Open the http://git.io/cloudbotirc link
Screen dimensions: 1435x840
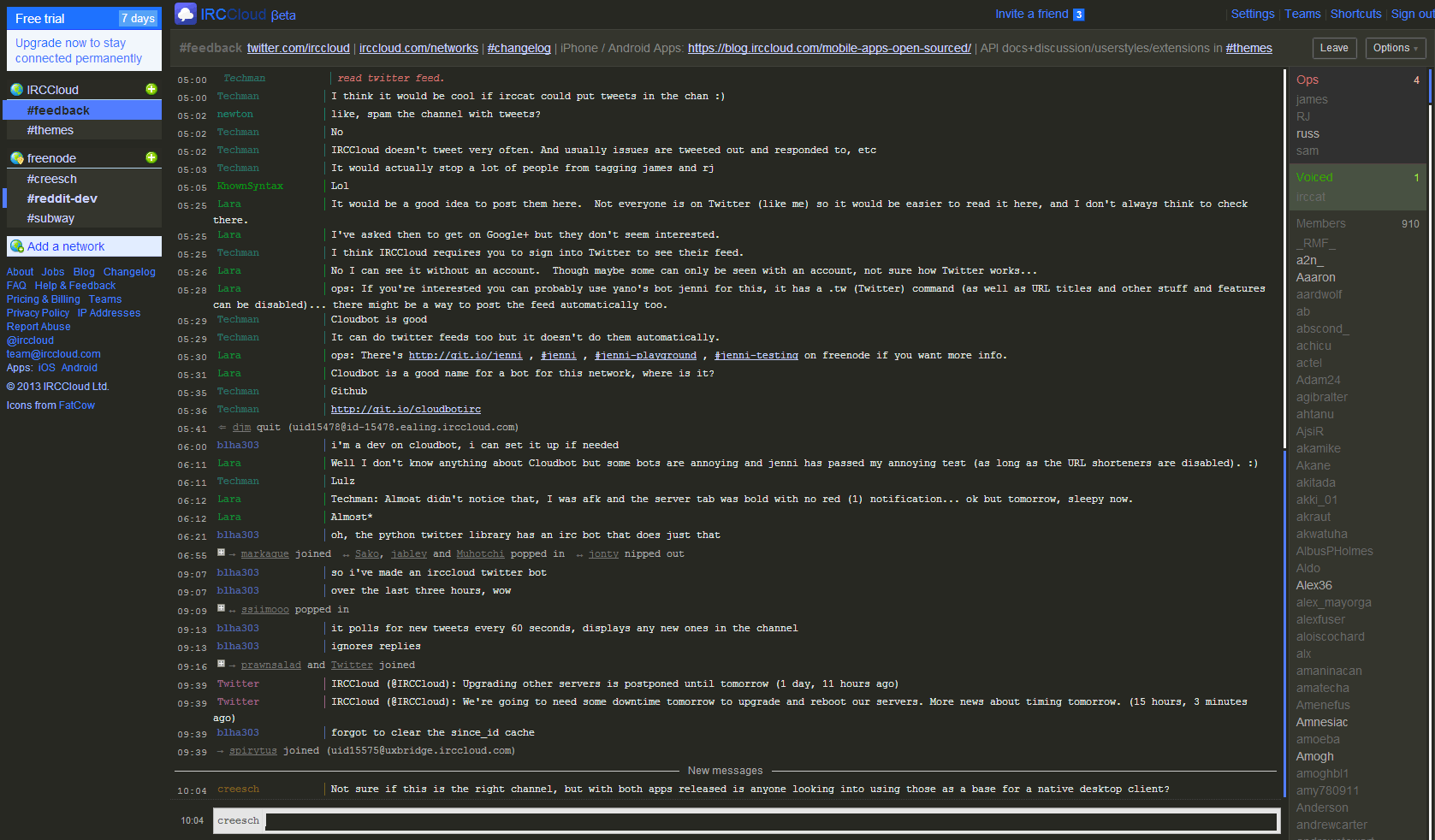click(x=405, y=409)
